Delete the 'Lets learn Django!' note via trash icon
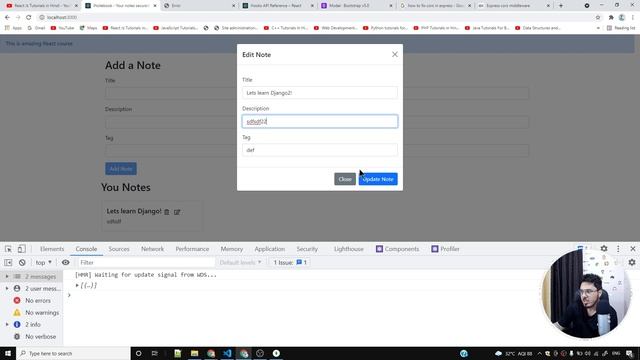 (167, 212)
